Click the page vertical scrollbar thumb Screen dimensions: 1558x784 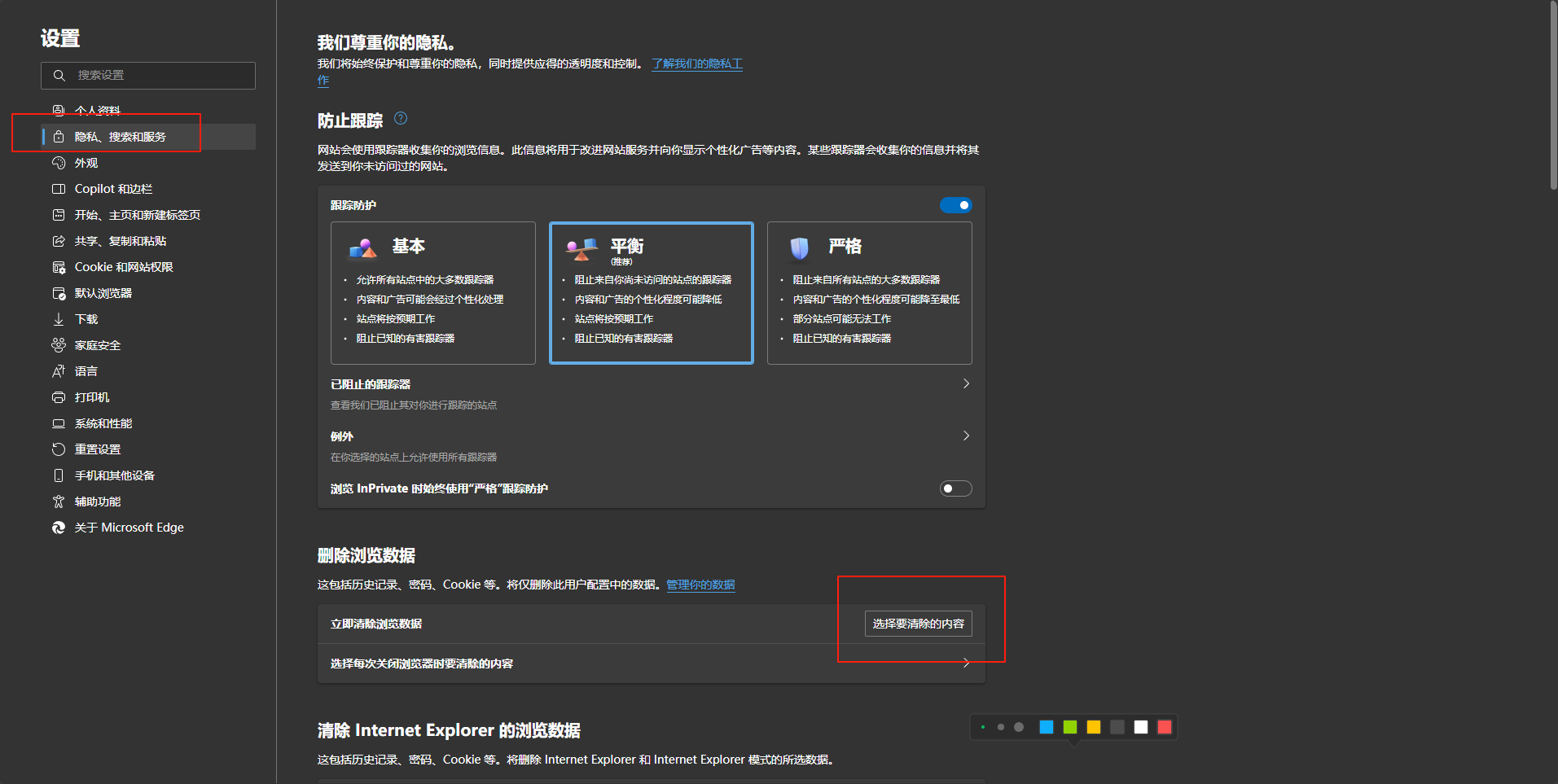(x=1553, y=95)
